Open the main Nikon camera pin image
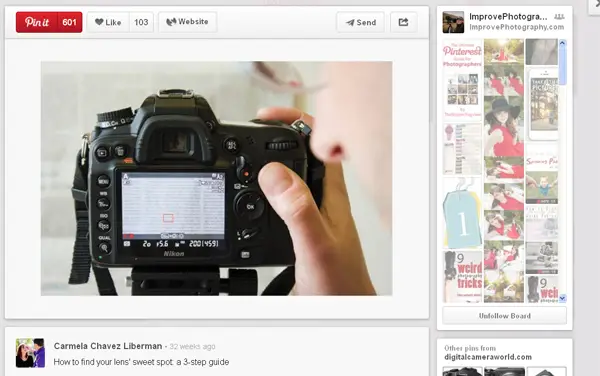This screenshot has height=376, width=600. pyautogui.click(x=217, y=178)
